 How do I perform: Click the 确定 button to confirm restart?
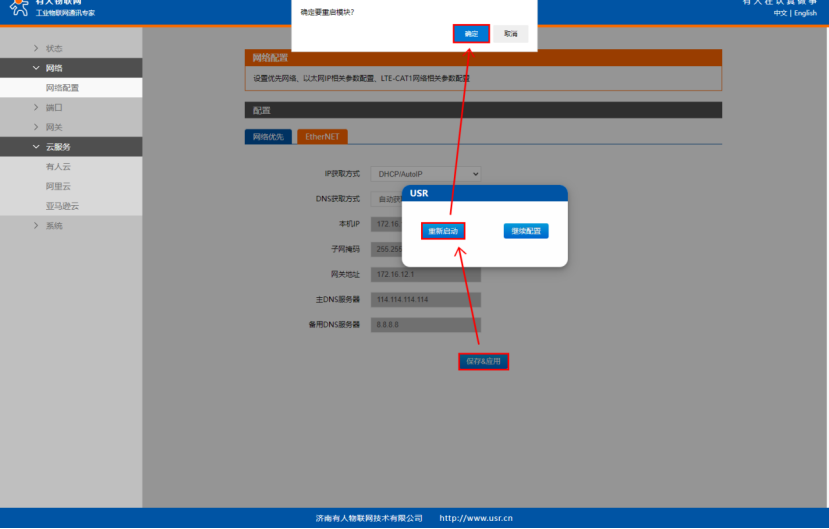click(x=471, y=34)
